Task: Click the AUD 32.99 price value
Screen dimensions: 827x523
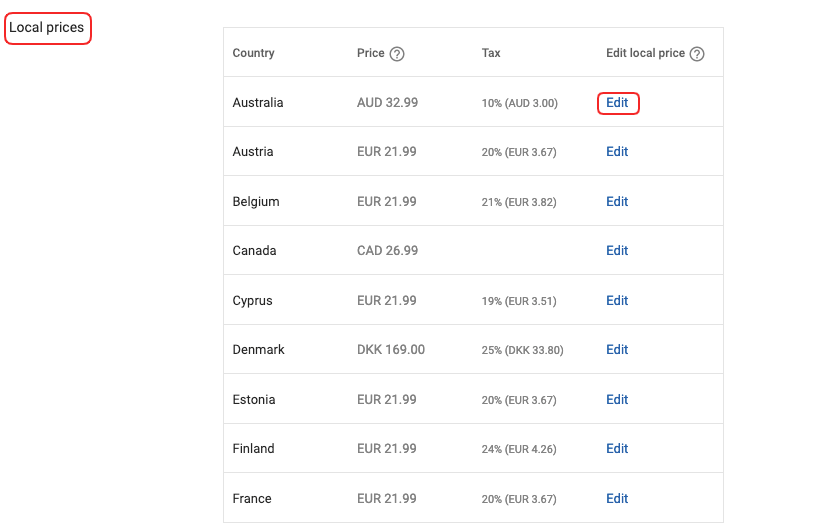Action: (388, 103)
